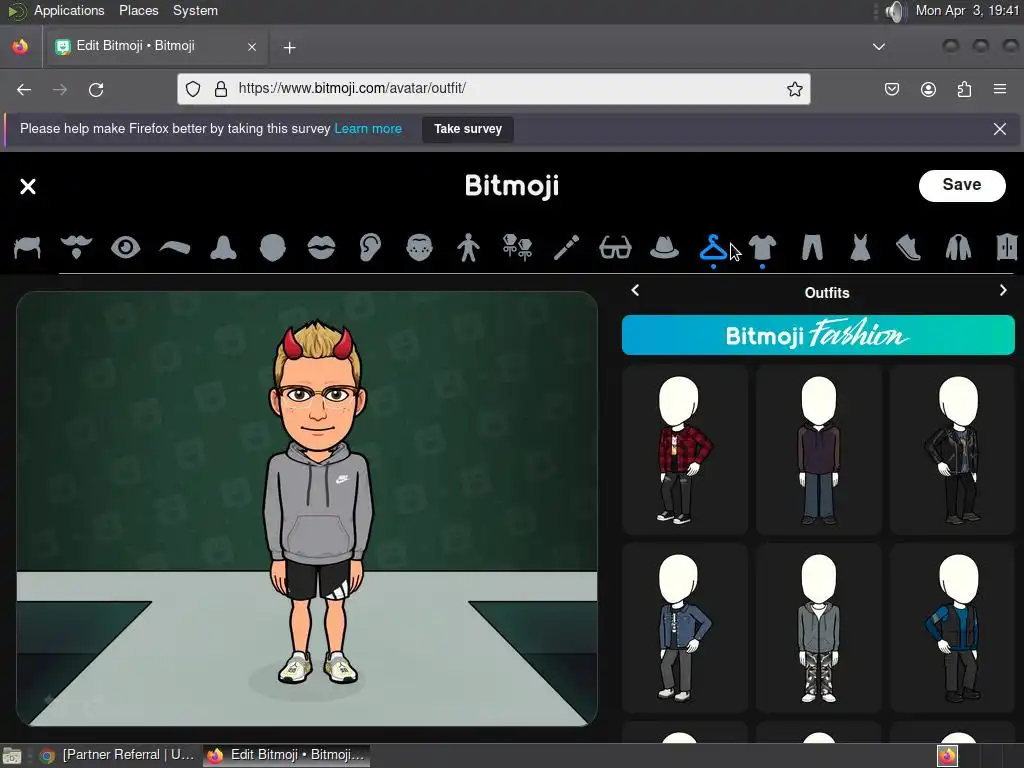The image size is (1024, 768).
Task: Open the face details freckles category
Action: point(419,248)
